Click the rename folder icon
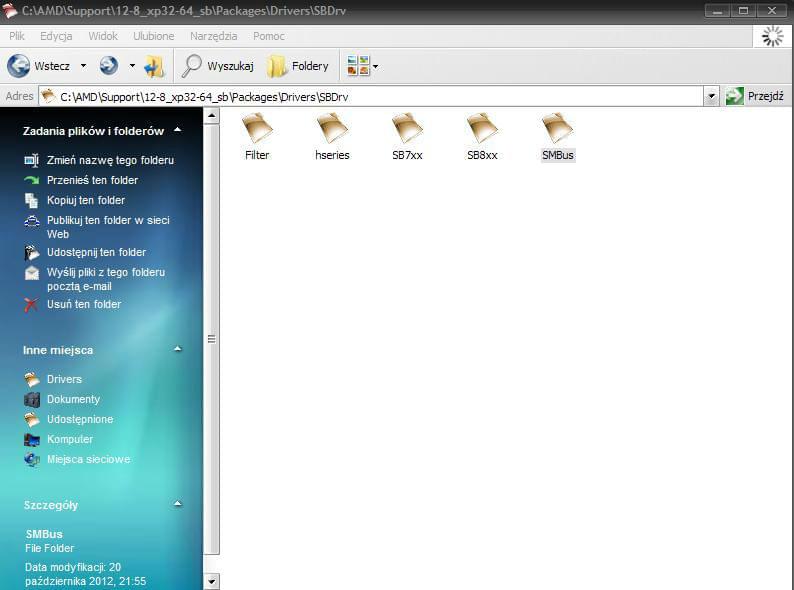 (x=31, y=161)
